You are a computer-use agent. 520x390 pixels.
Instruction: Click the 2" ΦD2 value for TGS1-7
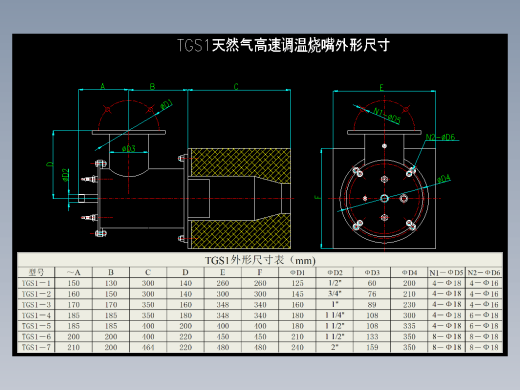pos(335,347)
